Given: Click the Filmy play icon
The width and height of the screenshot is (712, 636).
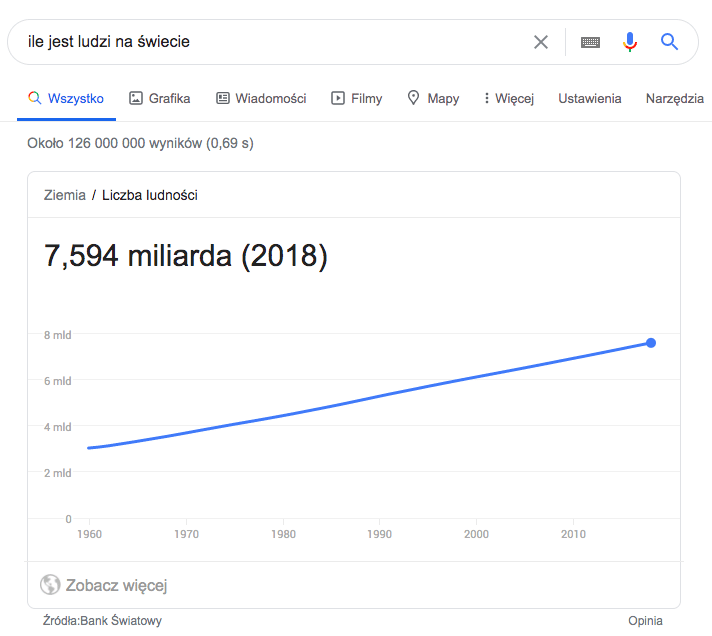Looking at the screenshot, I should (x=338, y=98).
